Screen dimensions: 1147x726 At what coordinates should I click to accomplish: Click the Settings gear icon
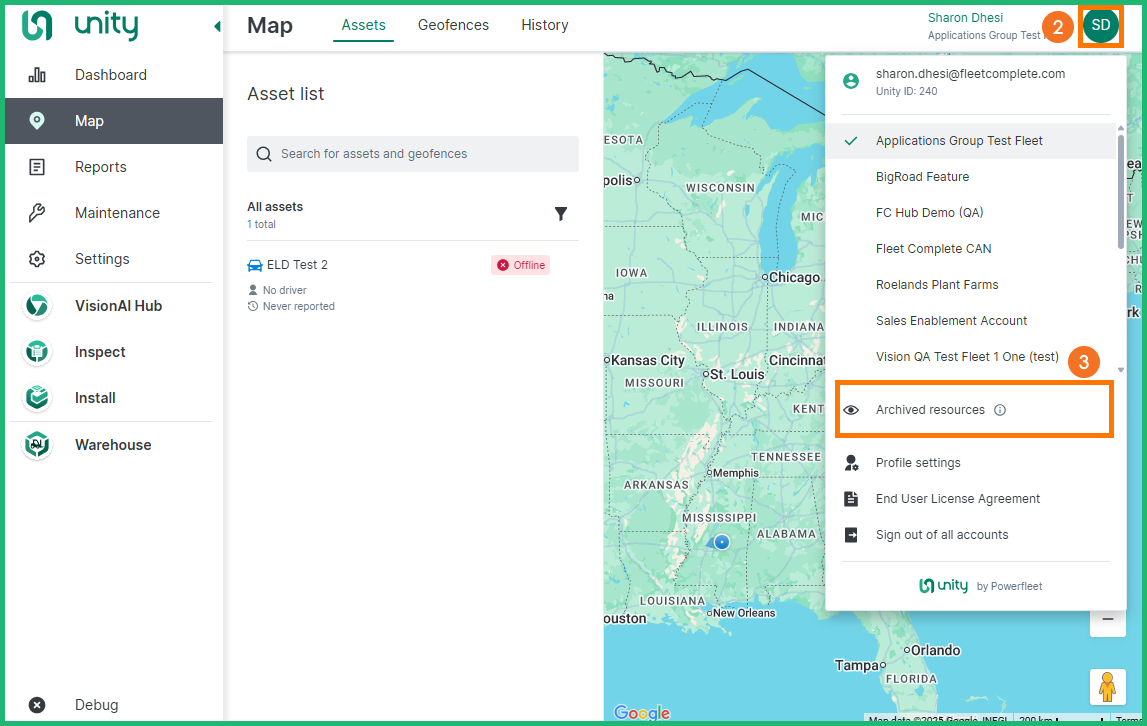pos(37,259)
